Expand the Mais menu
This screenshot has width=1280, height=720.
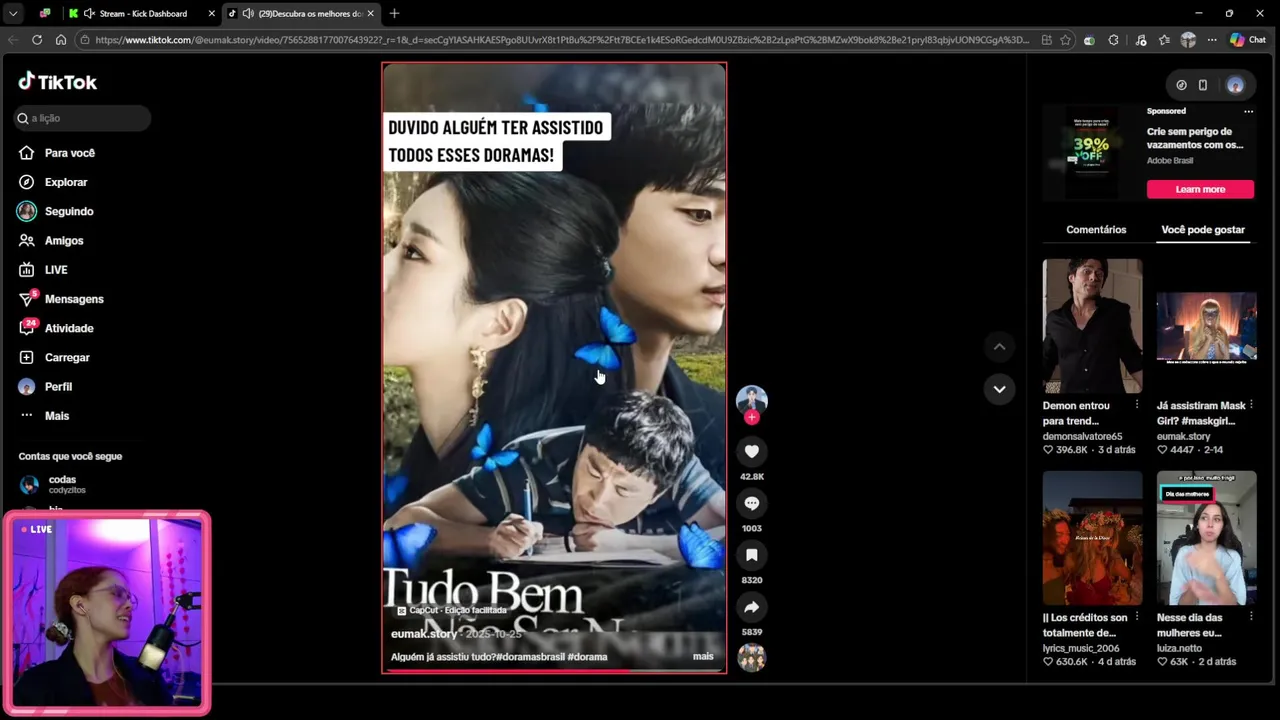pos(44,416)
